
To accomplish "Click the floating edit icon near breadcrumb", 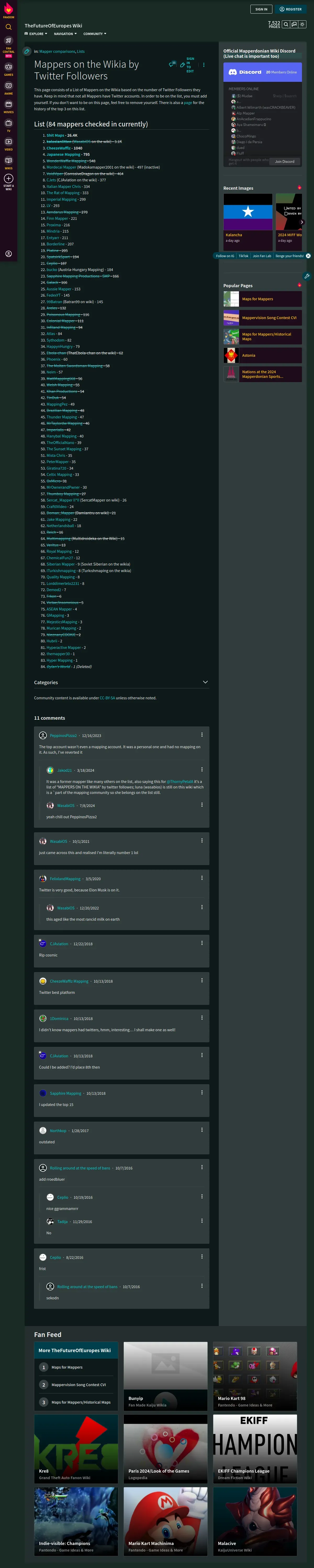I will pyautogui.click(x=27, y=51).
